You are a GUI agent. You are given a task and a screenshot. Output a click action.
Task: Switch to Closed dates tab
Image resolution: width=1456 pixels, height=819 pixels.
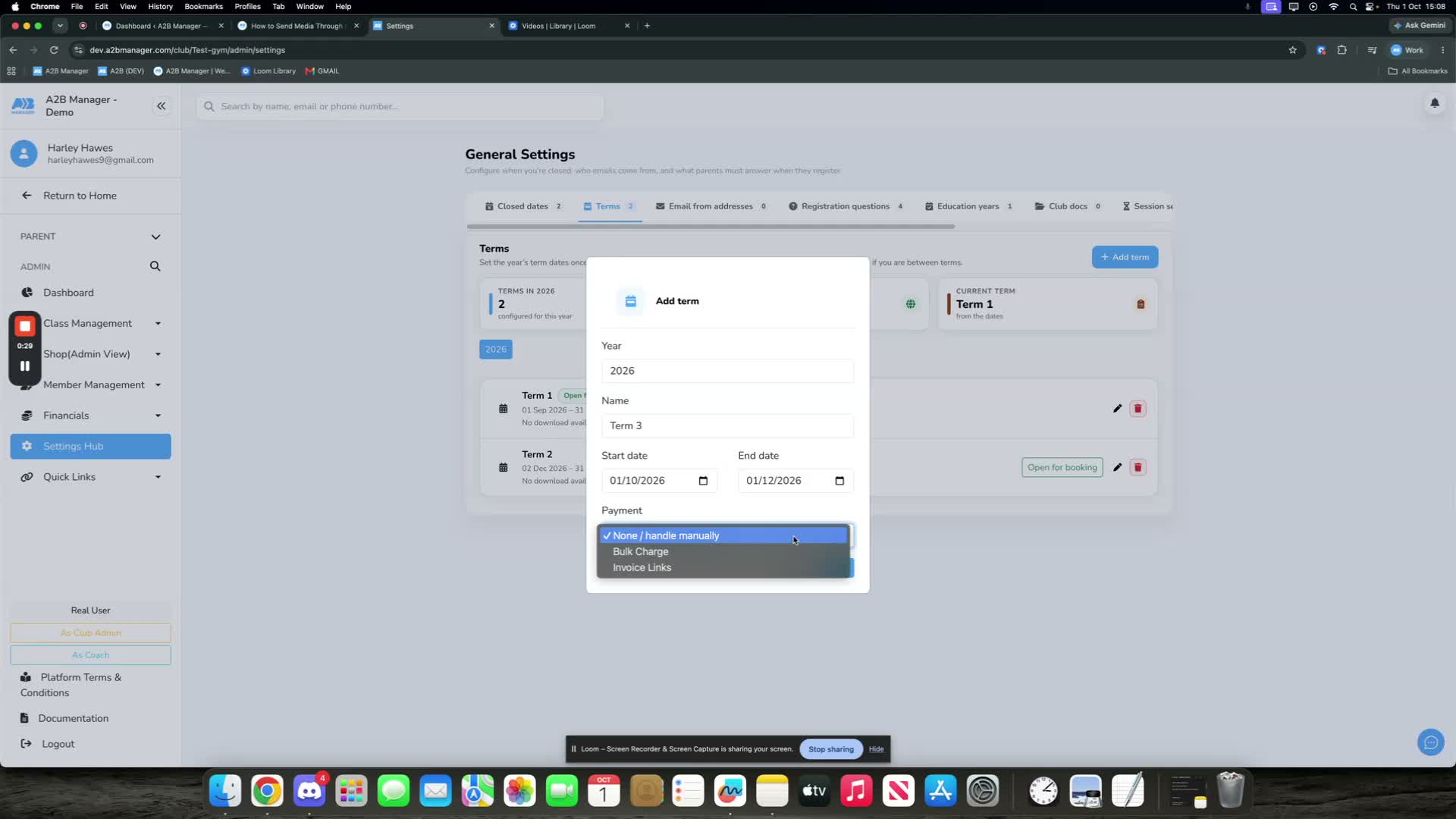tap(523, 206)
